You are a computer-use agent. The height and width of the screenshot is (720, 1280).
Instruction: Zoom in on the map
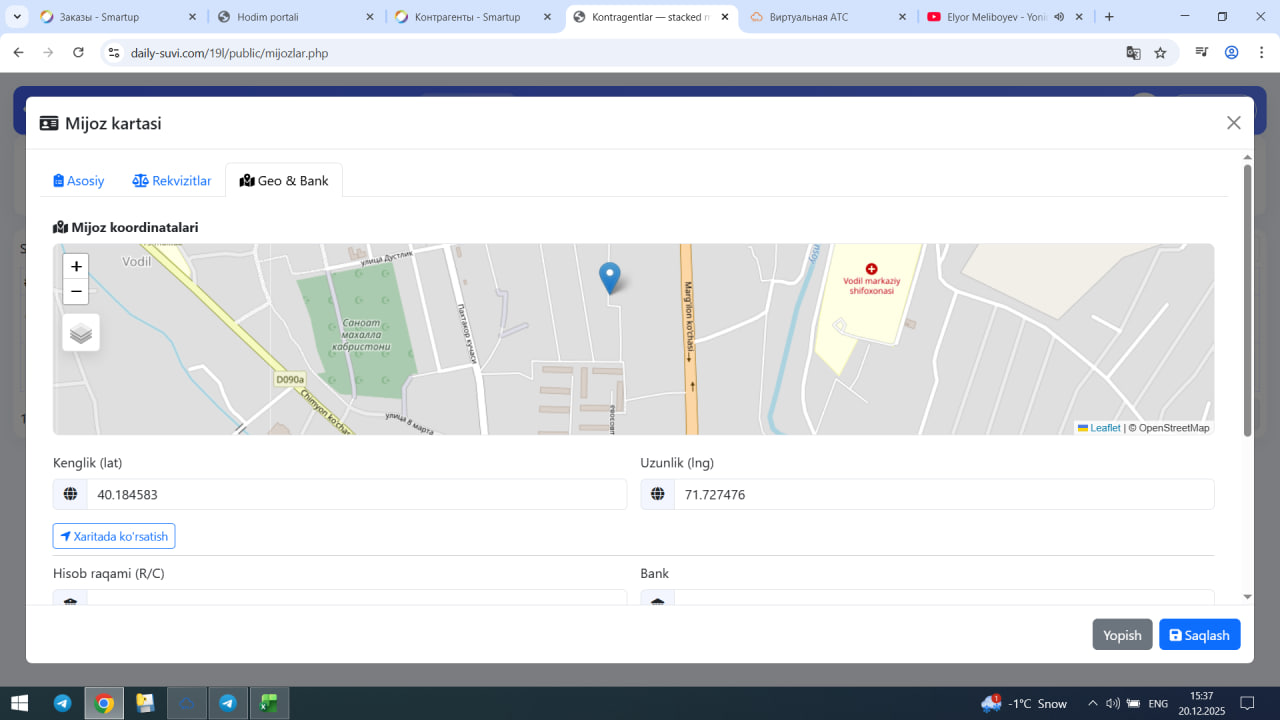(x=76, y=266)
